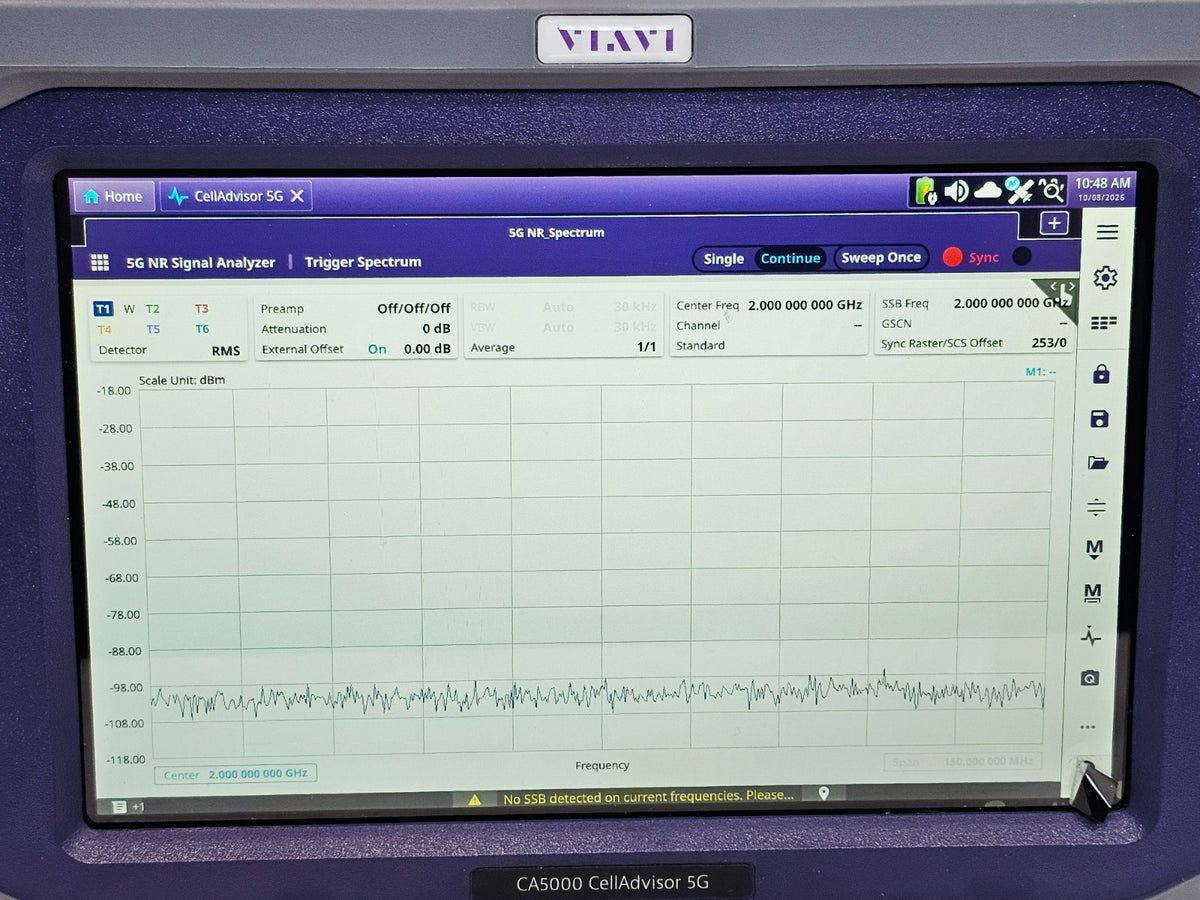Open the cloud connection icon
This screenshot has width=1200, height=900.
pyautogui.click(x=988, y=190)
